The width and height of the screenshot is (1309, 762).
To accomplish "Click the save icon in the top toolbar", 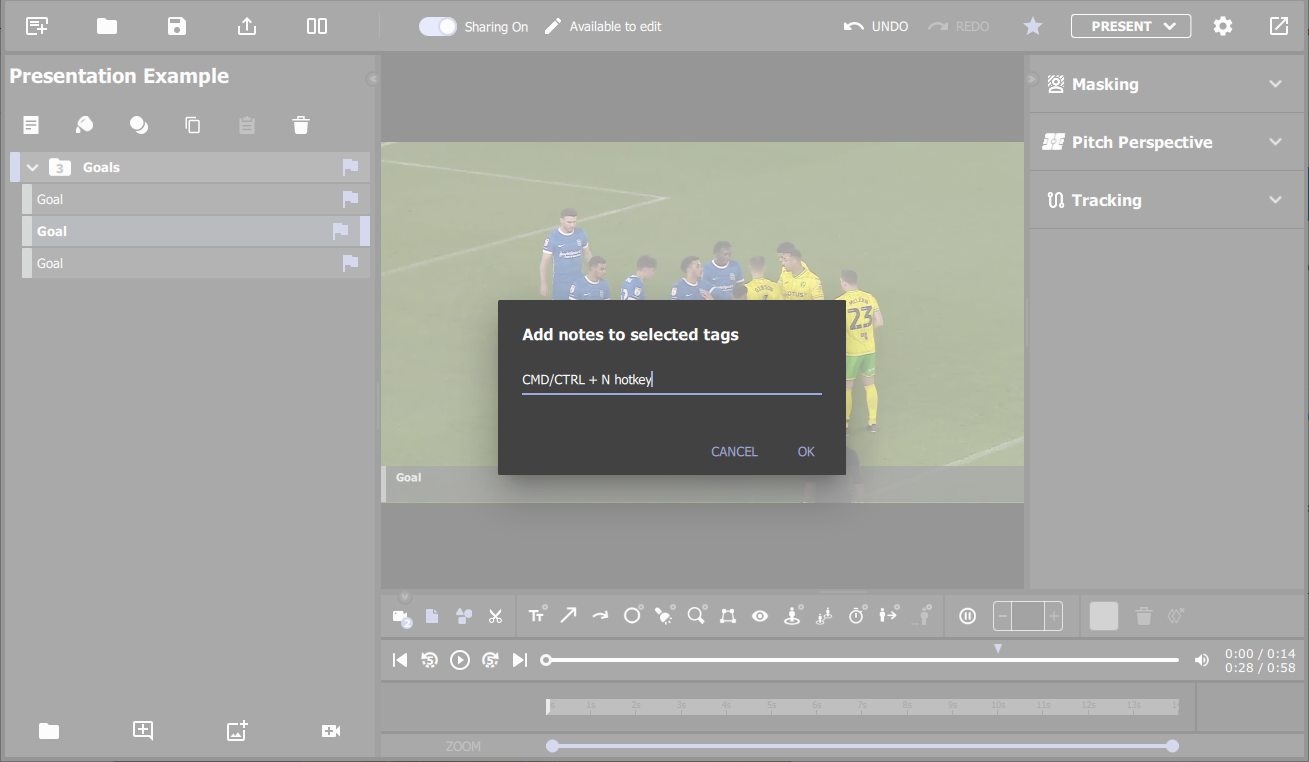I will click(x=176, y=25).
